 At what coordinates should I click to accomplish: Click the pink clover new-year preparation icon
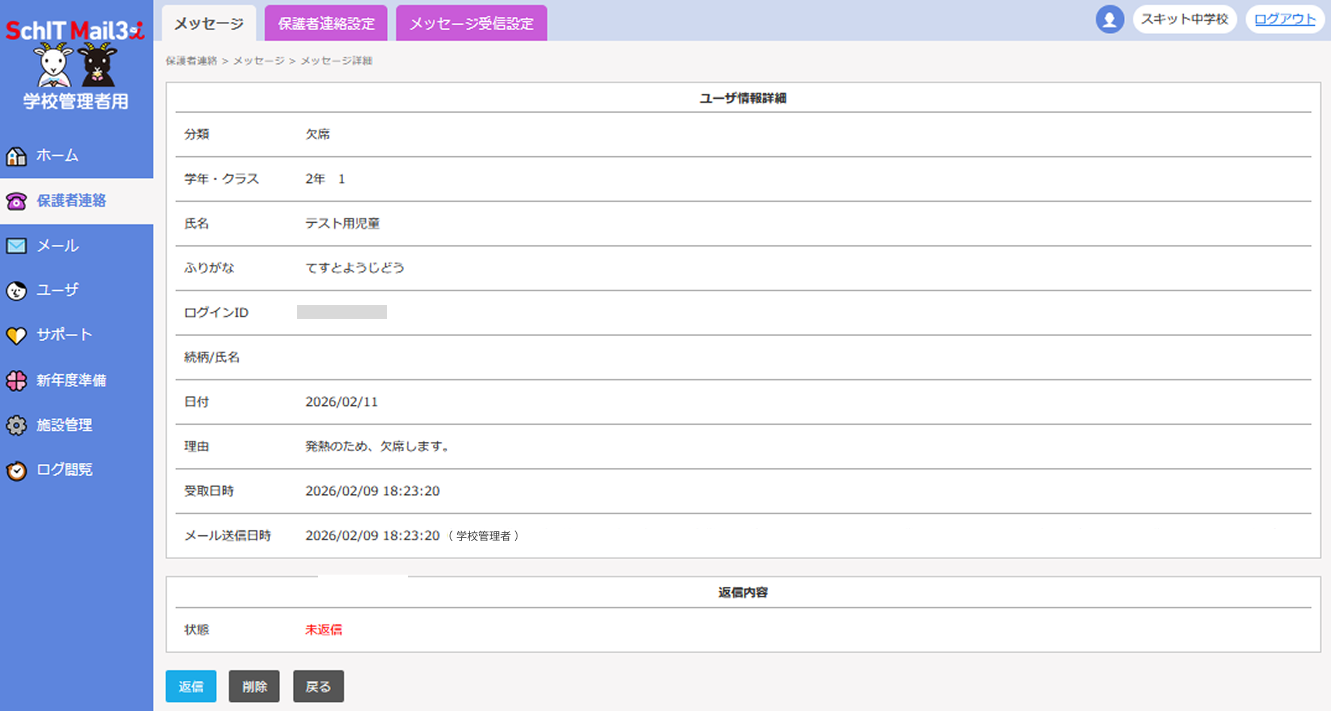pos(16,381)
